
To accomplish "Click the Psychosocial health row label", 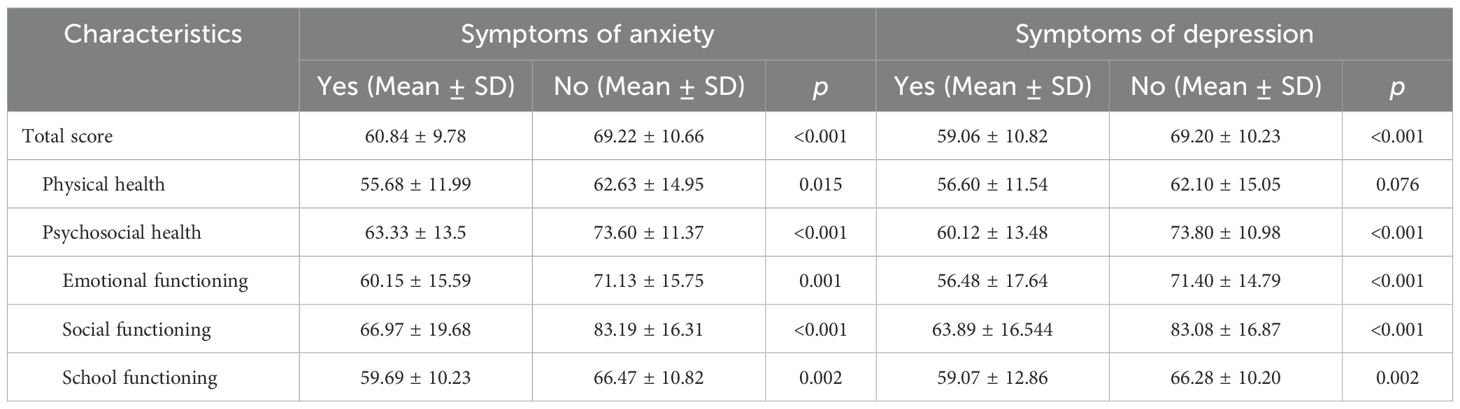I will (122, 233).
